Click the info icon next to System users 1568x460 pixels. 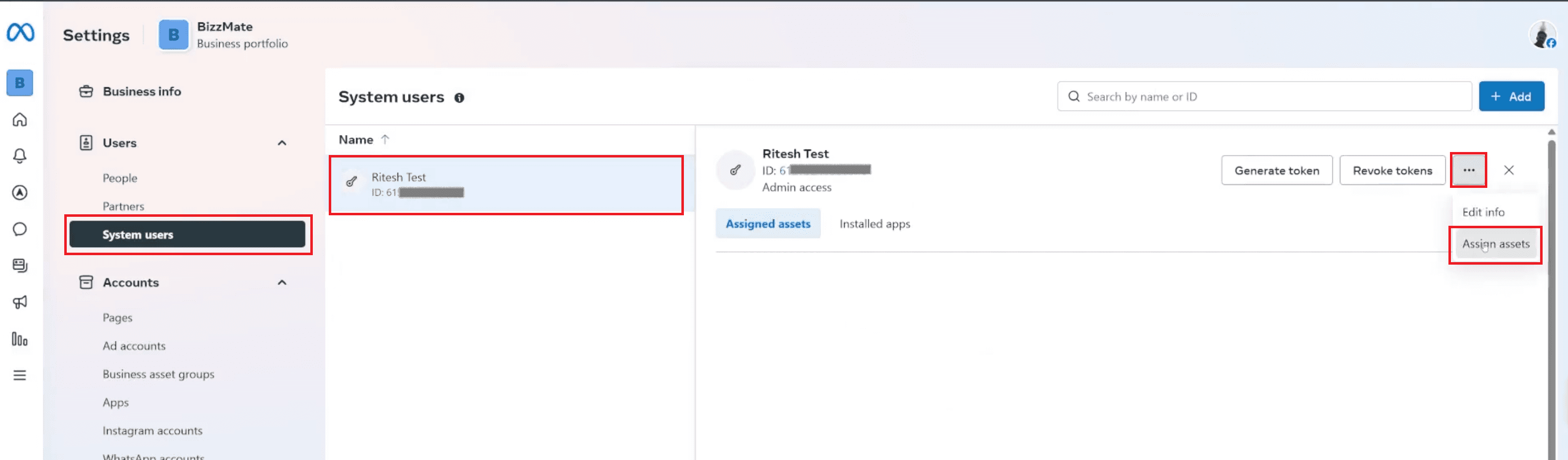coord(460,98)
